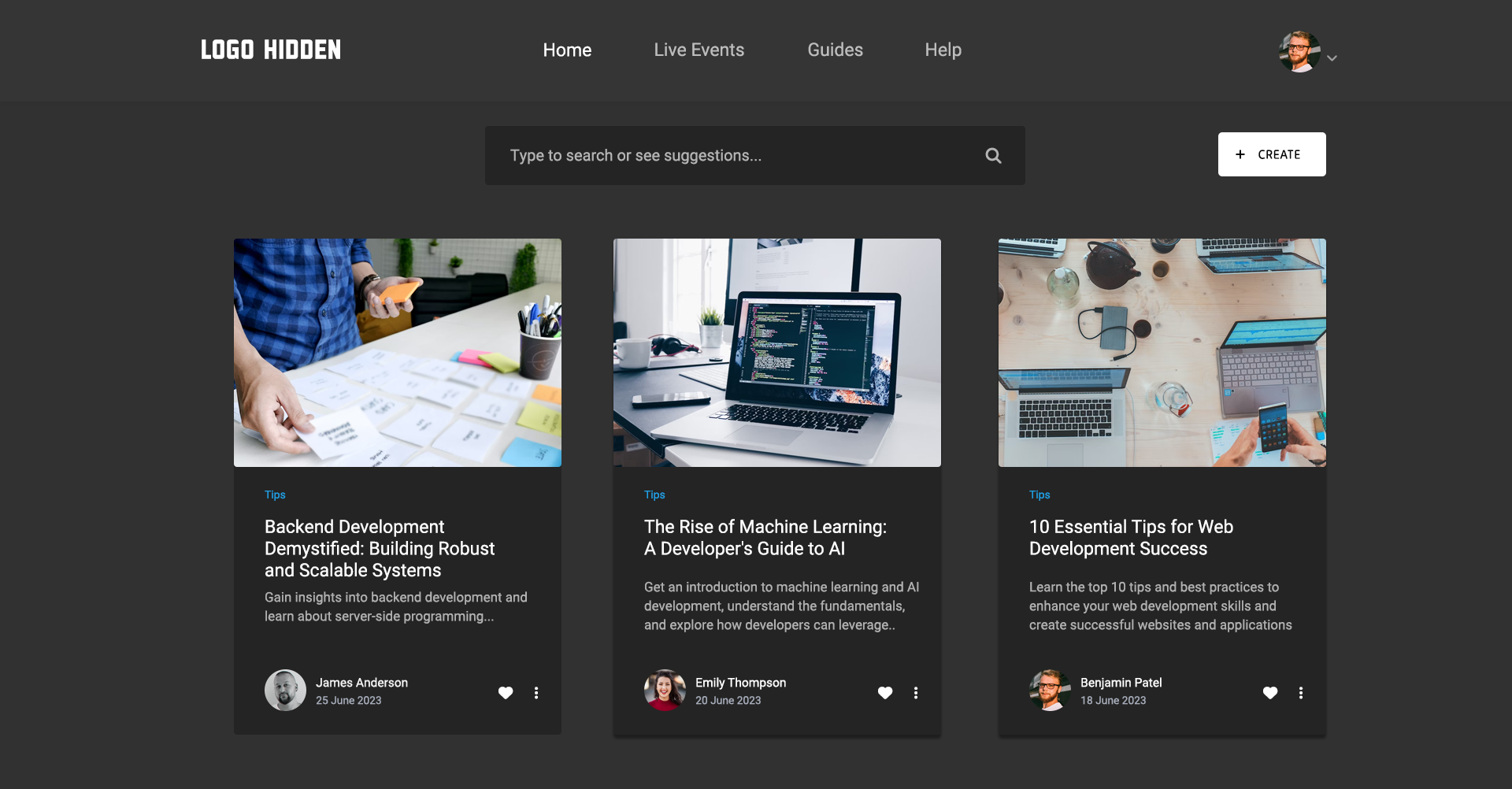Click the search magnifier icon

pos(993,156)
